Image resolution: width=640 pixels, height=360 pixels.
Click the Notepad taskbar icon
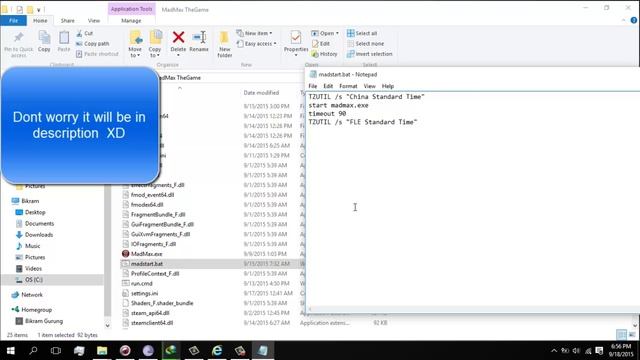[x=263, y=351]
